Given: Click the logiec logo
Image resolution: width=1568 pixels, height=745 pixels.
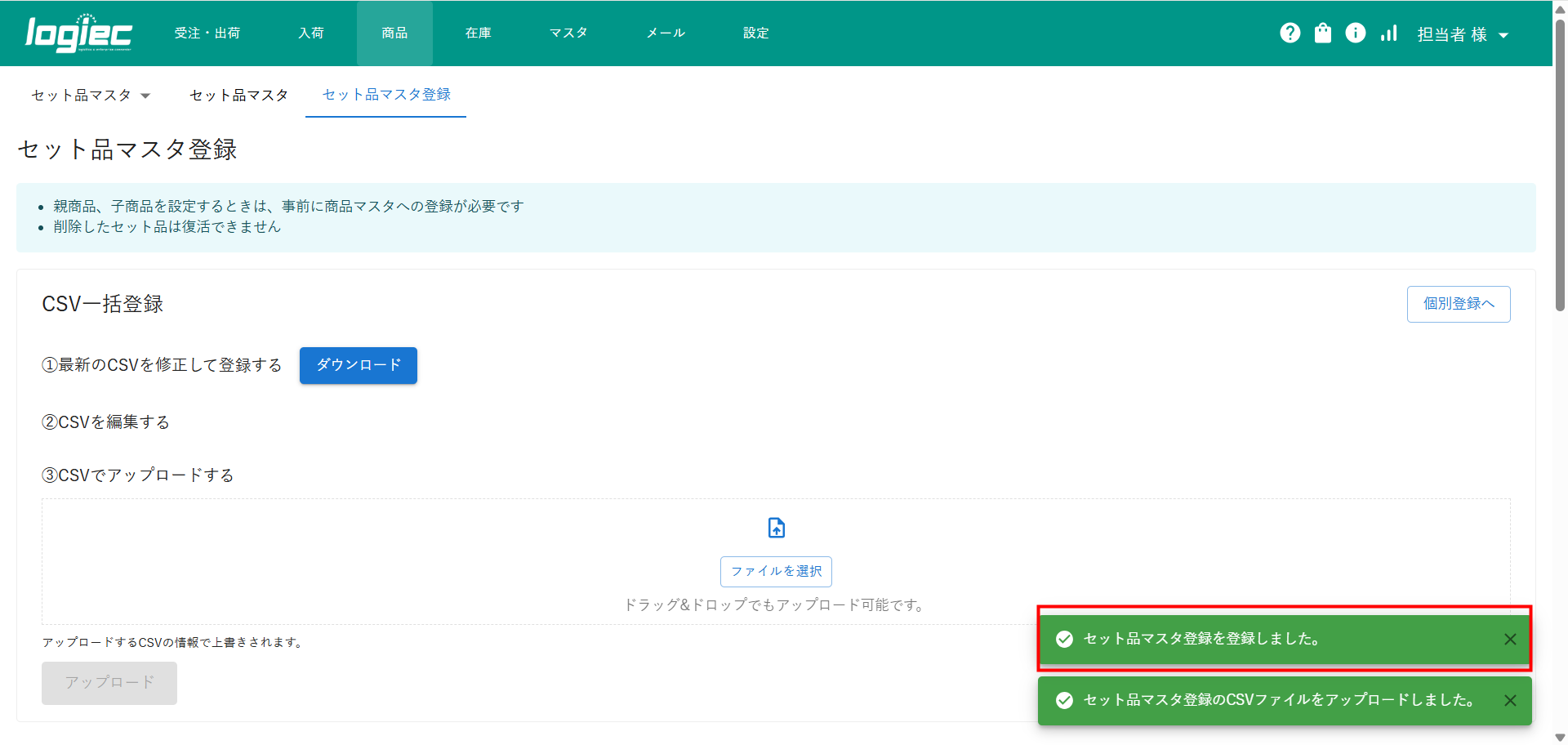Looking at the screenshot, I should point(78,33).
